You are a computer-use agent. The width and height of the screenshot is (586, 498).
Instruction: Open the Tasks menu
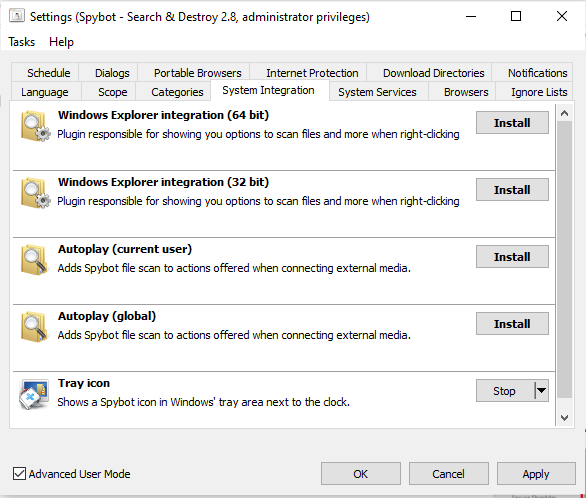pos(22,42)
